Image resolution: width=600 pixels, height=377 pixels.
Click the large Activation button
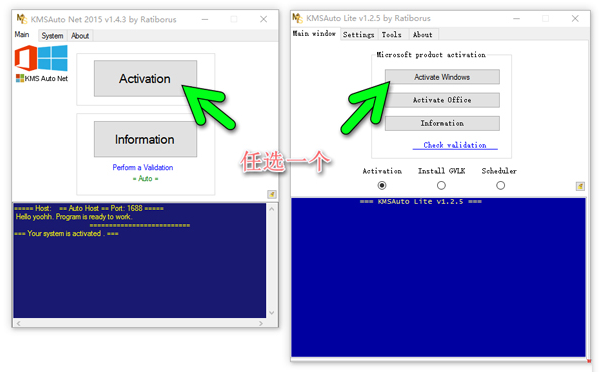(x=145, y=78)
